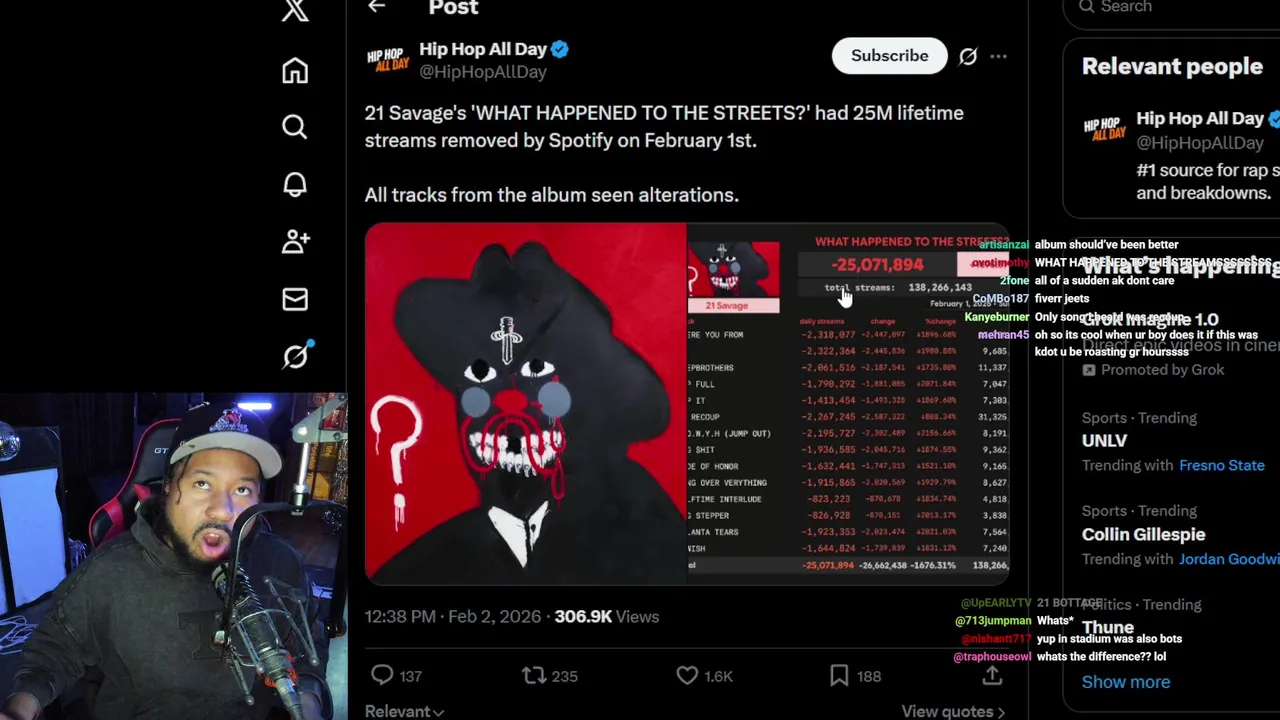Open the Grok icon in left sidebar

pyautogui.click(x=296, y=355)
